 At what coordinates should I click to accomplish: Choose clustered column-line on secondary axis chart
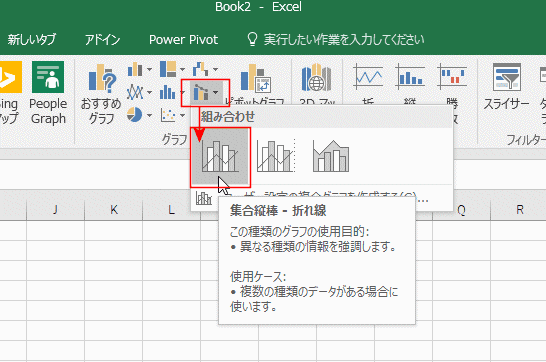point(276,157)
